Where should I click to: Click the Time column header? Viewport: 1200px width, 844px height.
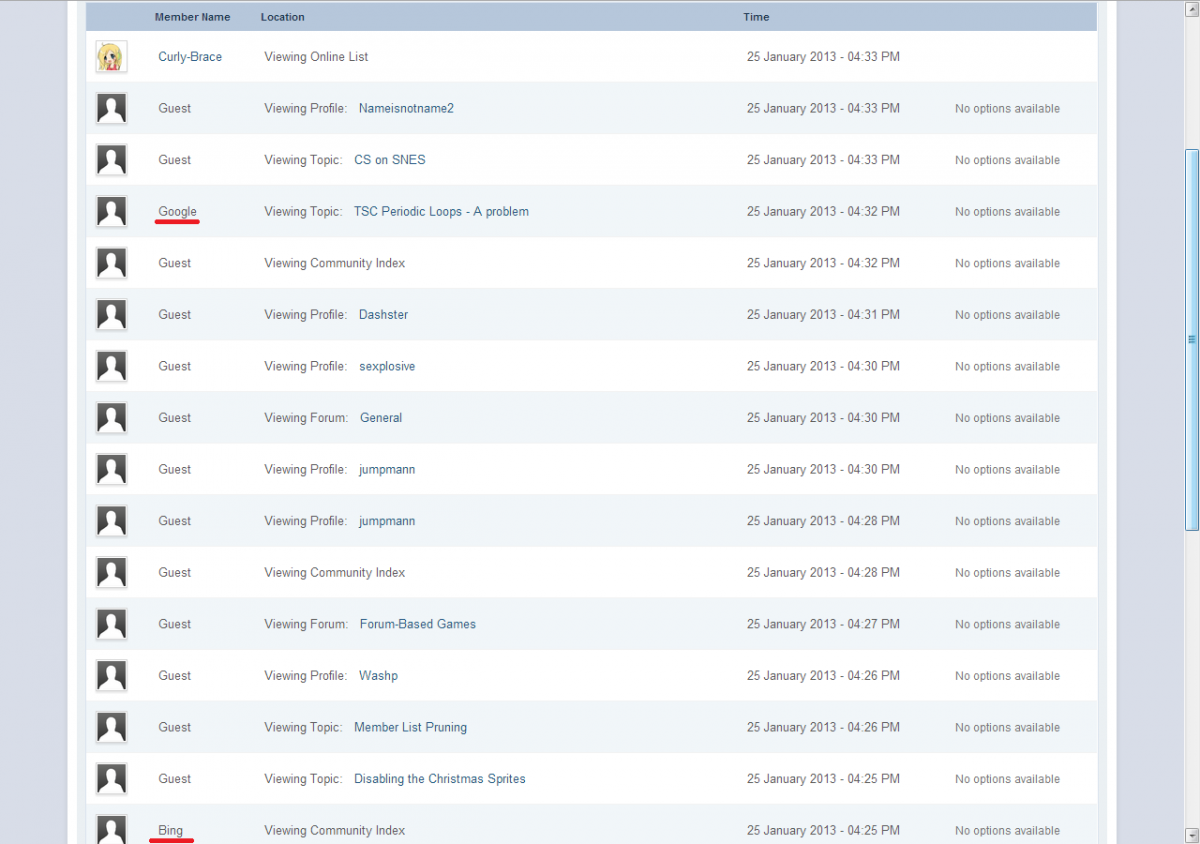[x=756, y=17]
